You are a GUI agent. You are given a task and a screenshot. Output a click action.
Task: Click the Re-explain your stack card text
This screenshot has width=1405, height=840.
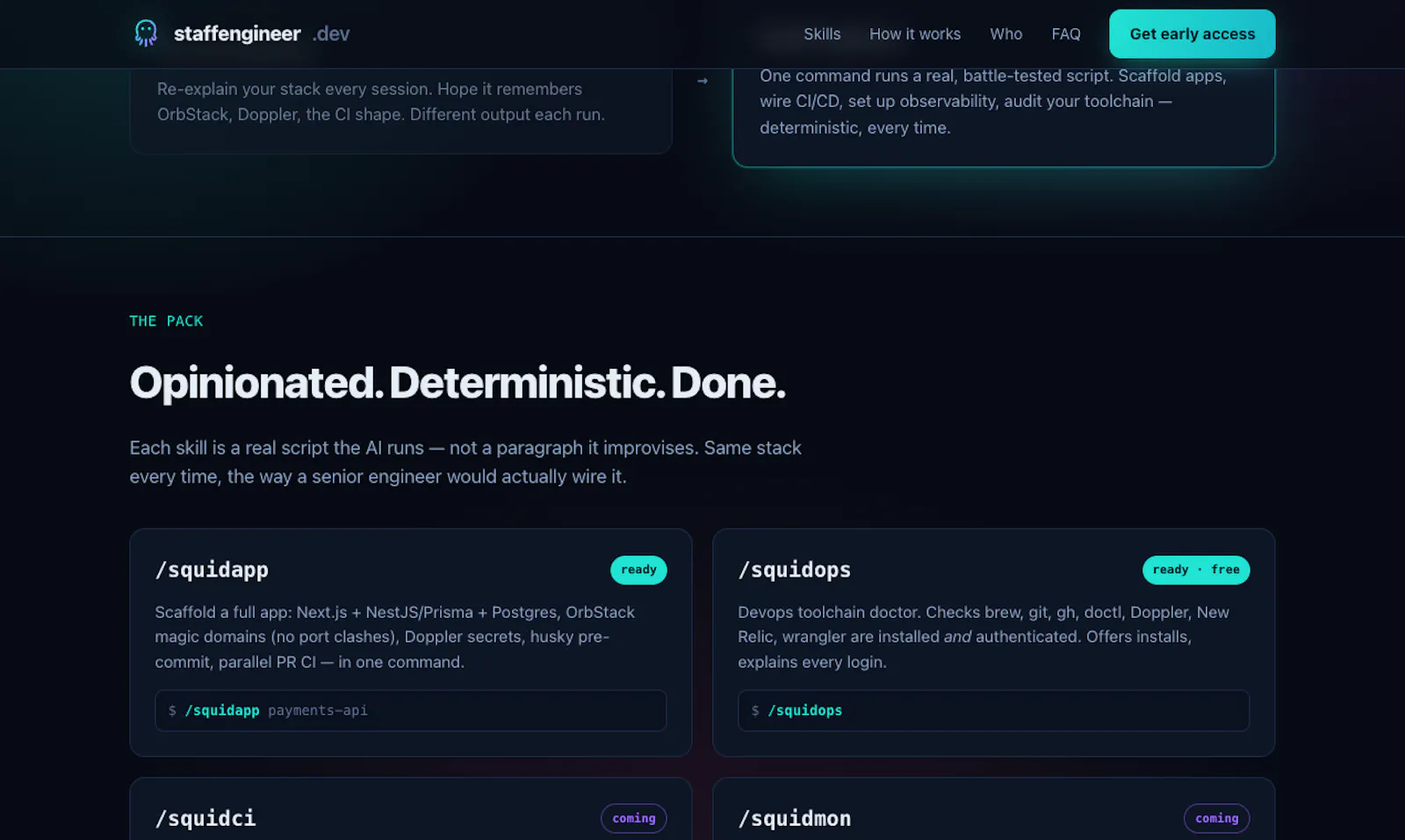(x=381, y=102)
